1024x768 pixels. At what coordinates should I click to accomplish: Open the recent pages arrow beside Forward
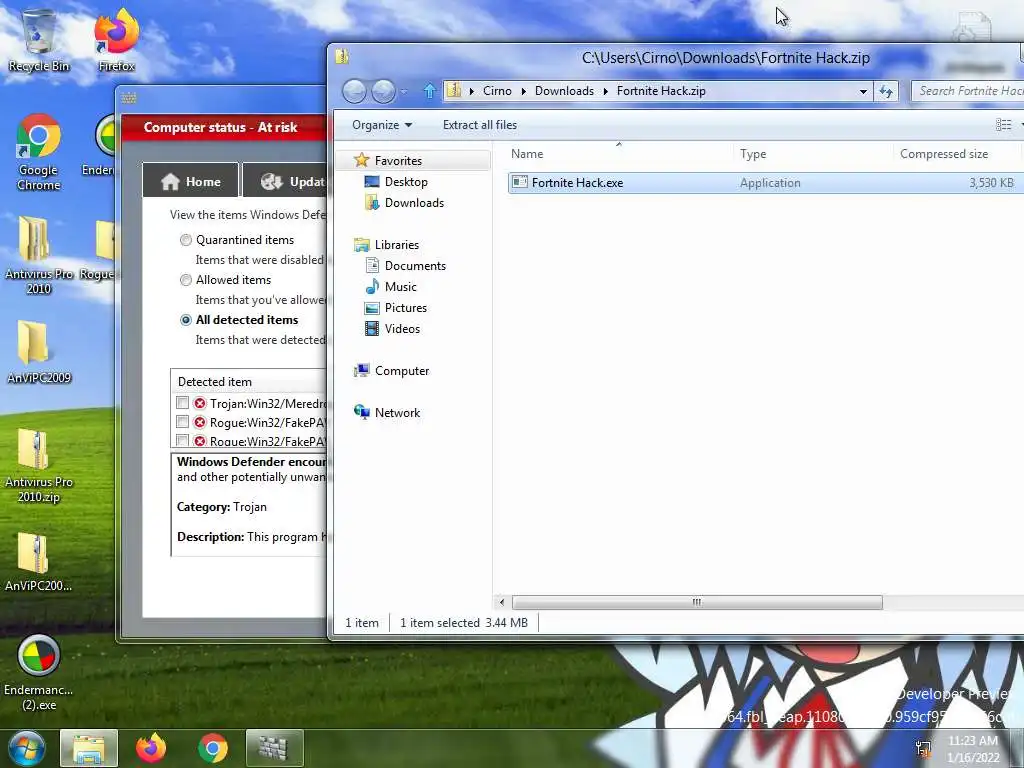tap(404, 91)
